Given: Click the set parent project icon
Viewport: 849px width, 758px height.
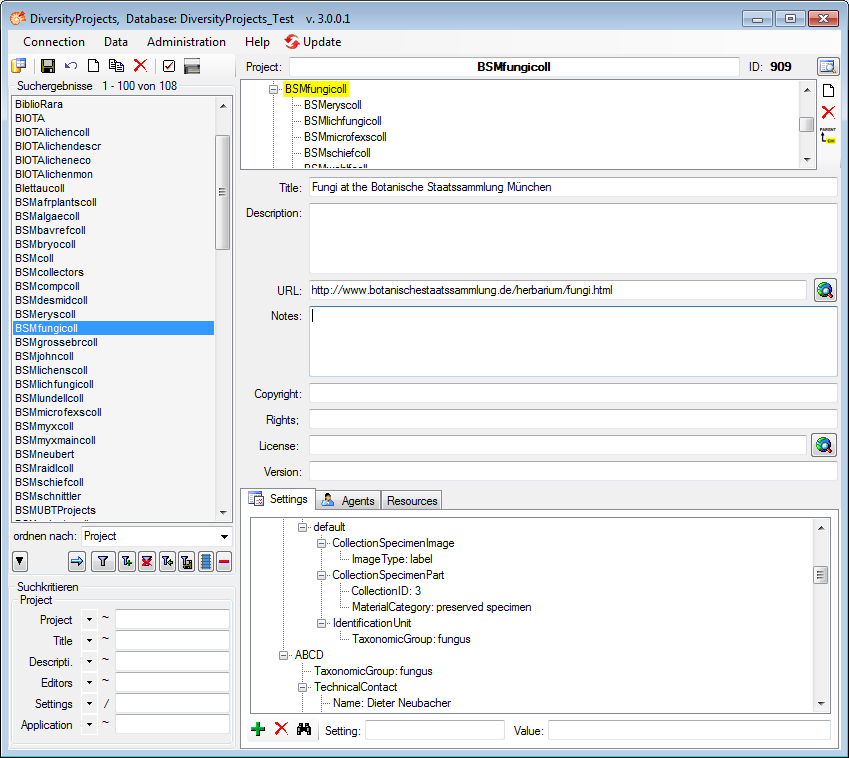Looking at the screenshot, I should coord(828,135).
